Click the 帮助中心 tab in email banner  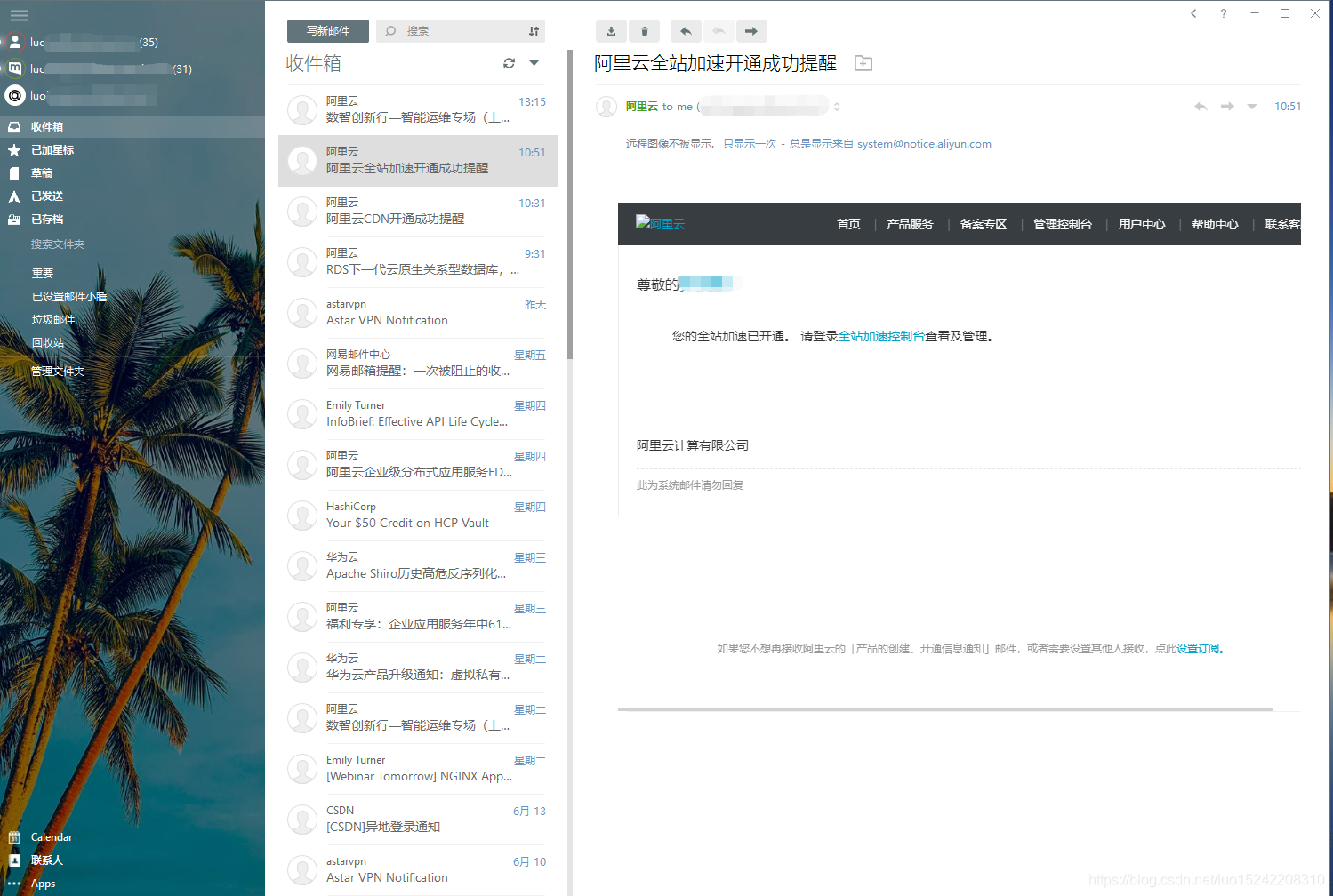pos(1215,224)
